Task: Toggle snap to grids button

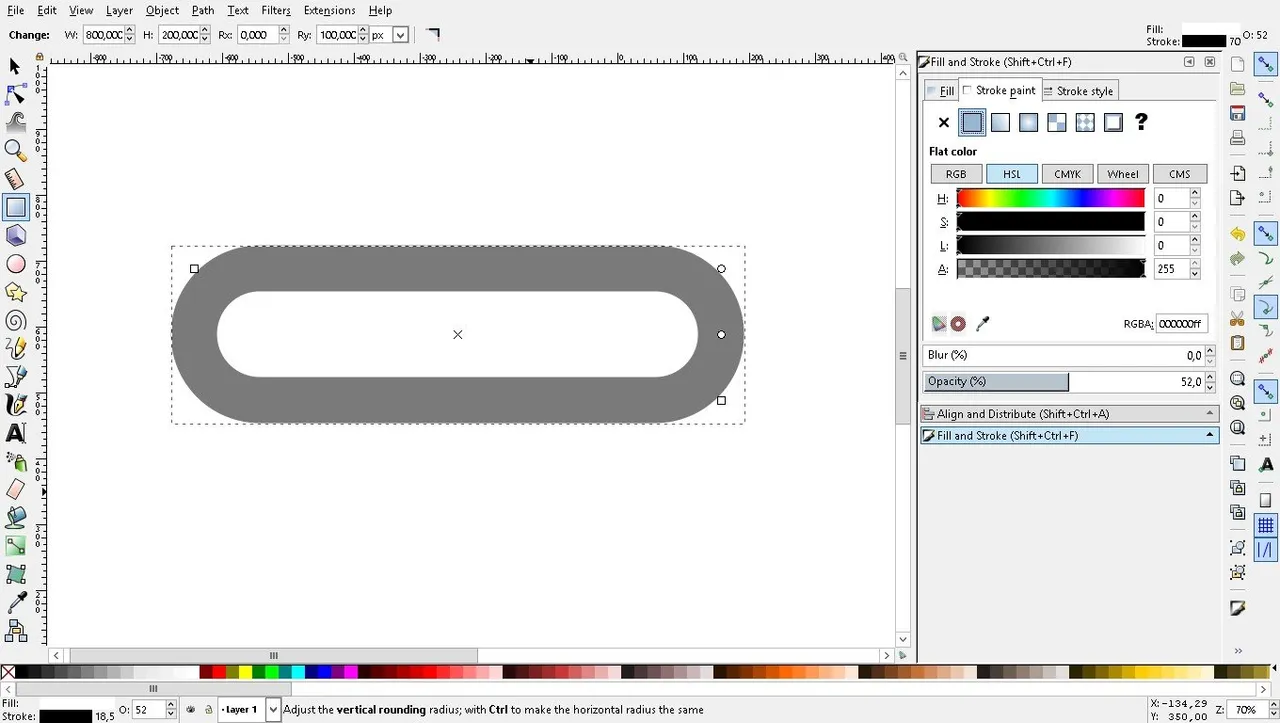Action: tap(1265, 525)
